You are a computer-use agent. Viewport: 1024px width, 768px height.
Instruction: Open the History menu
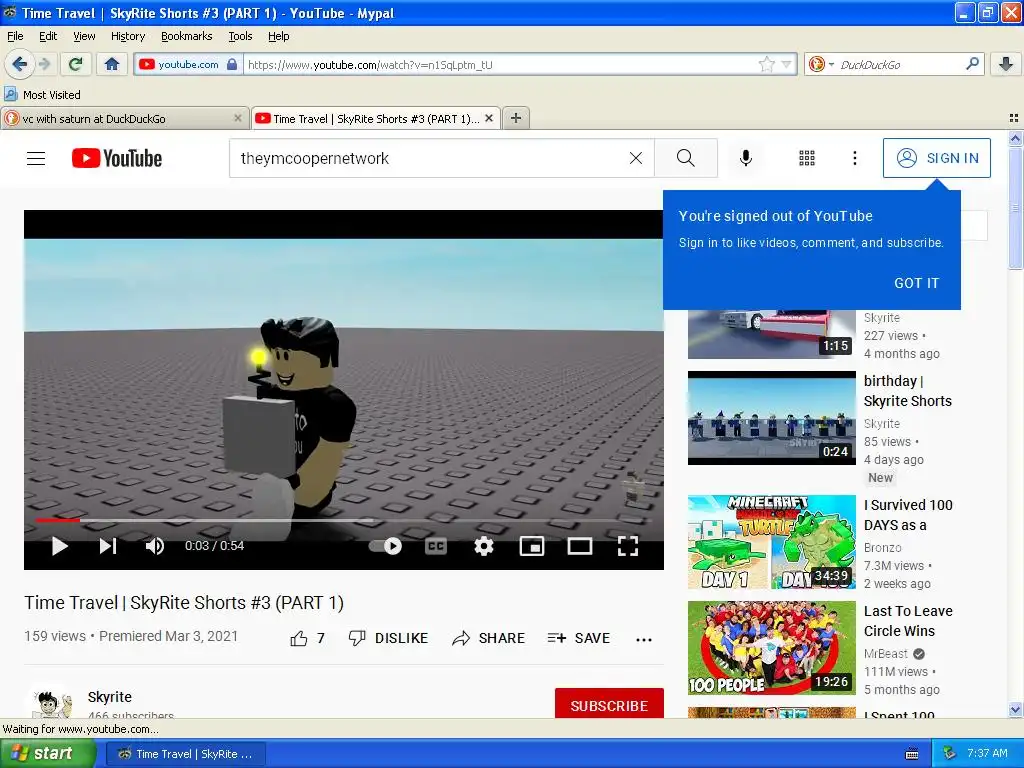[128, 36]
